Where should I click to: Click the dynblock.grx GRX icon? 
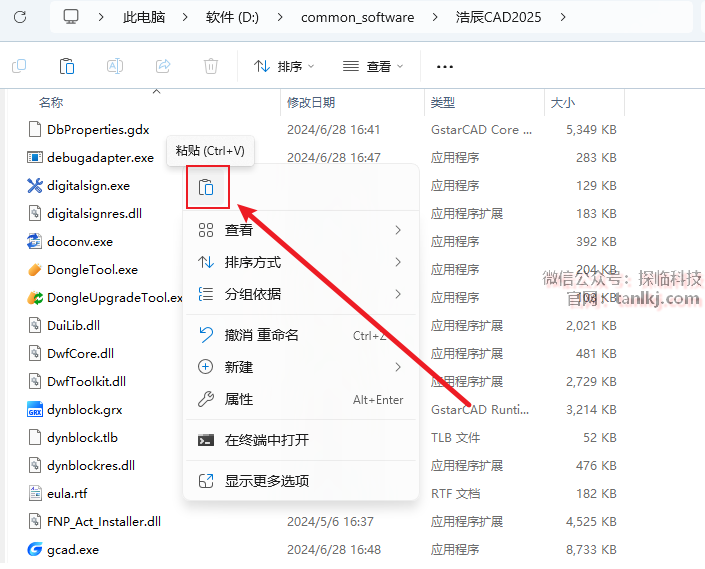pos(35,409)
